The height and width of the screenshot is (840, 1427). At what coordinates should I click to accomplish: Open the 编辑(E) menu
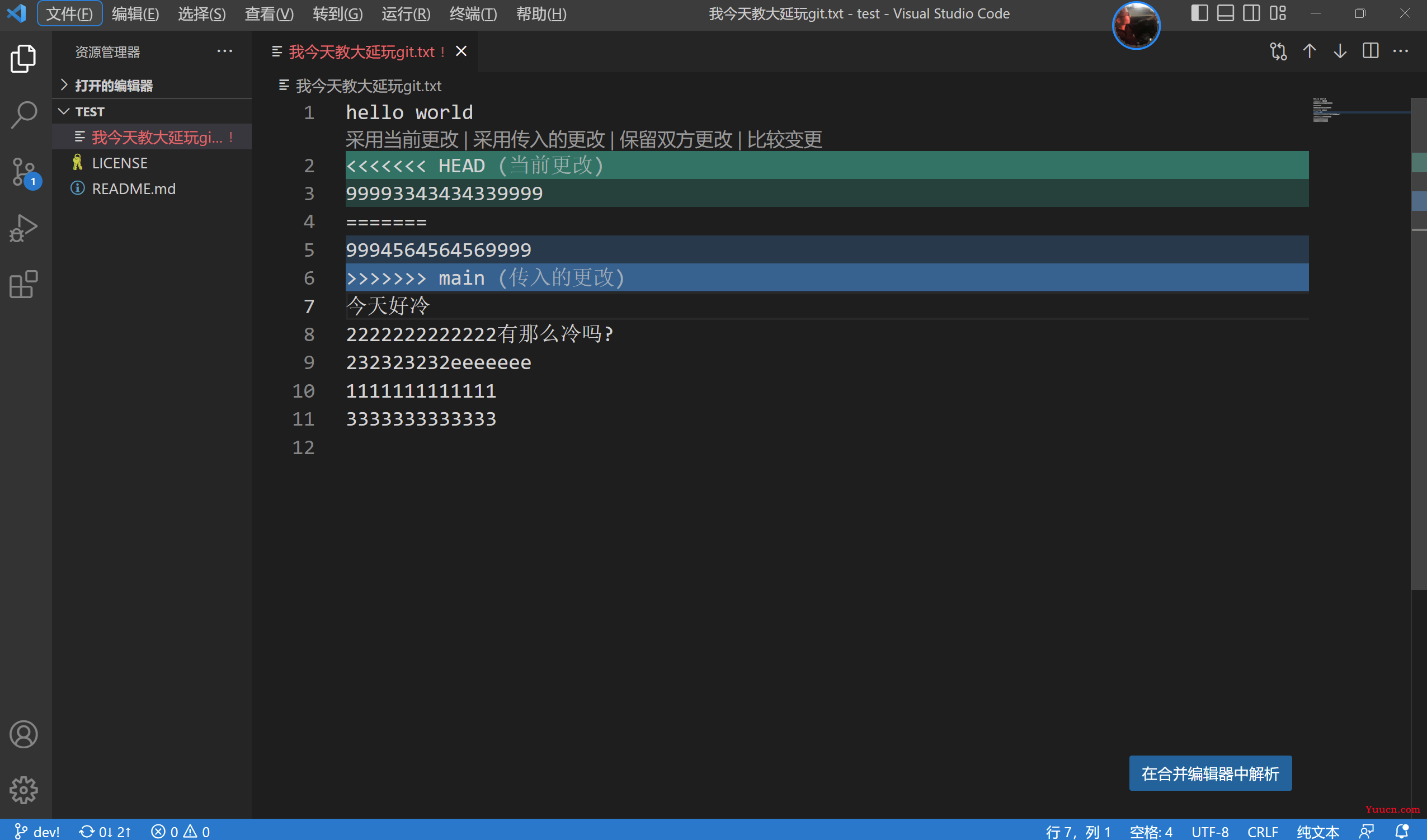point(135,13)
